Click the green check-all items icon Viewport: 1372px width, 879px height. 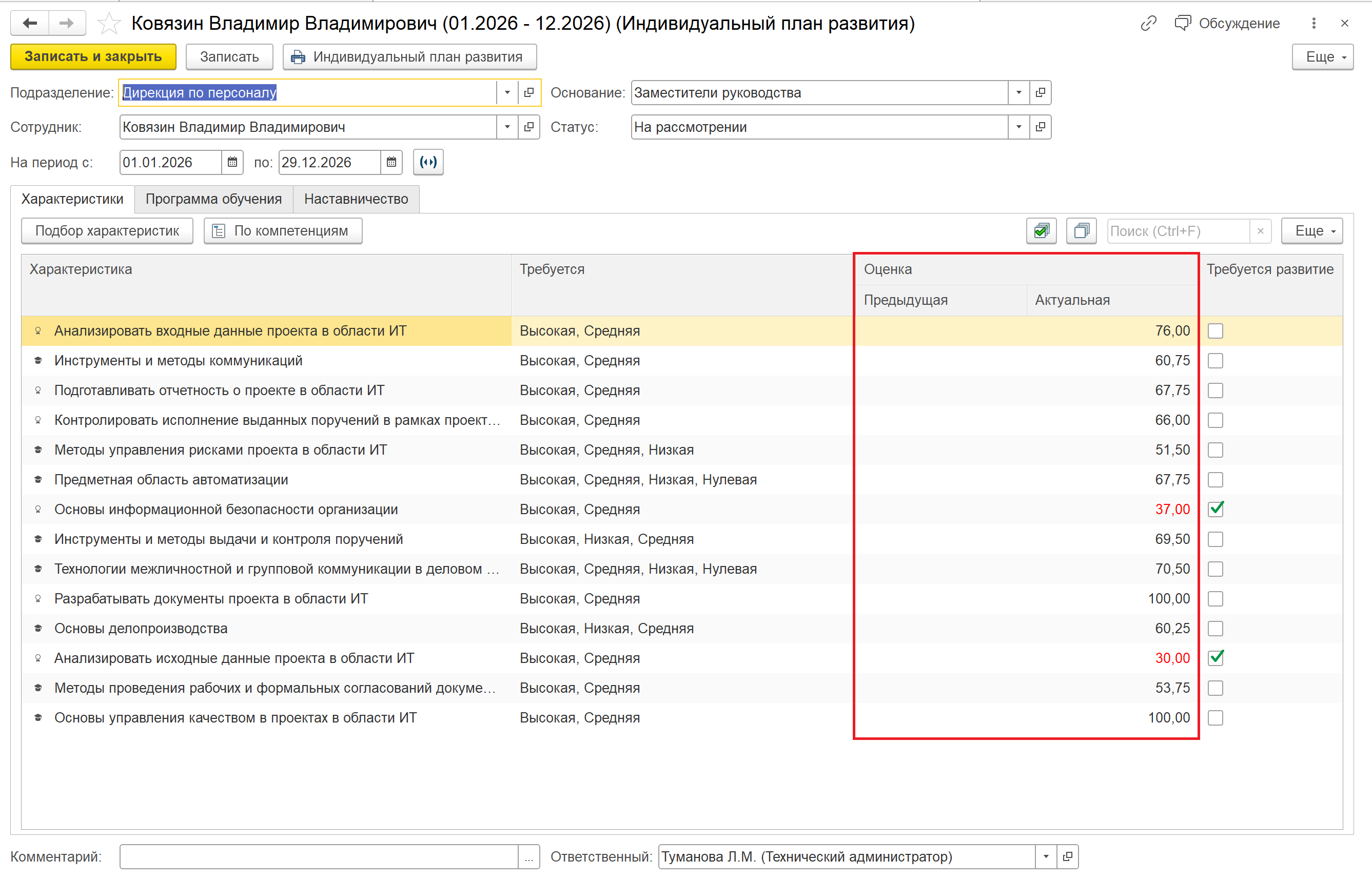point(1041,230)
